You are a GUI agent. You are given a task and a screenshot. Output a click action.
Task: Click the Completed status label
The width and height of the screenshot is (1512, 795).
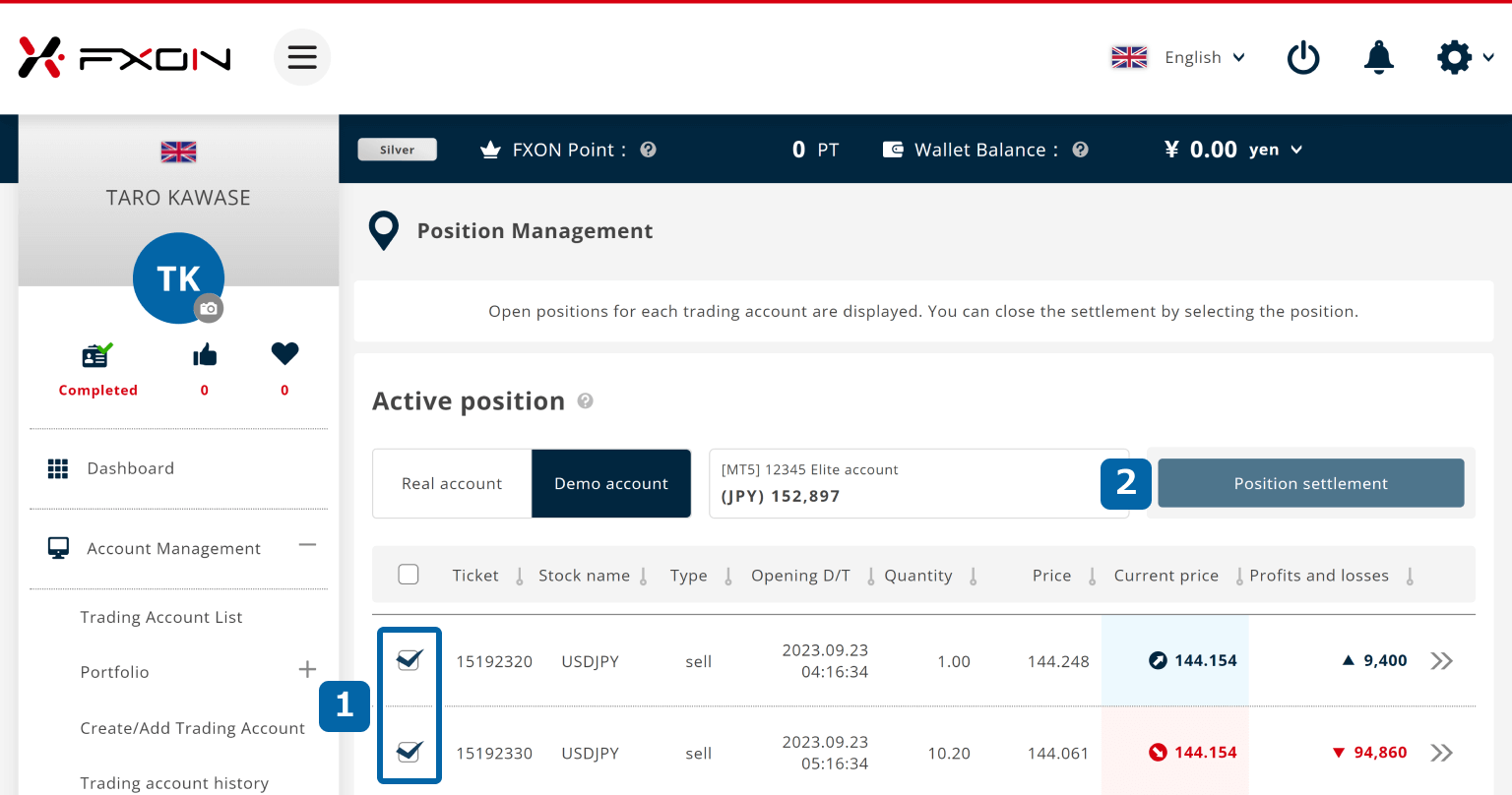(97, 391)
